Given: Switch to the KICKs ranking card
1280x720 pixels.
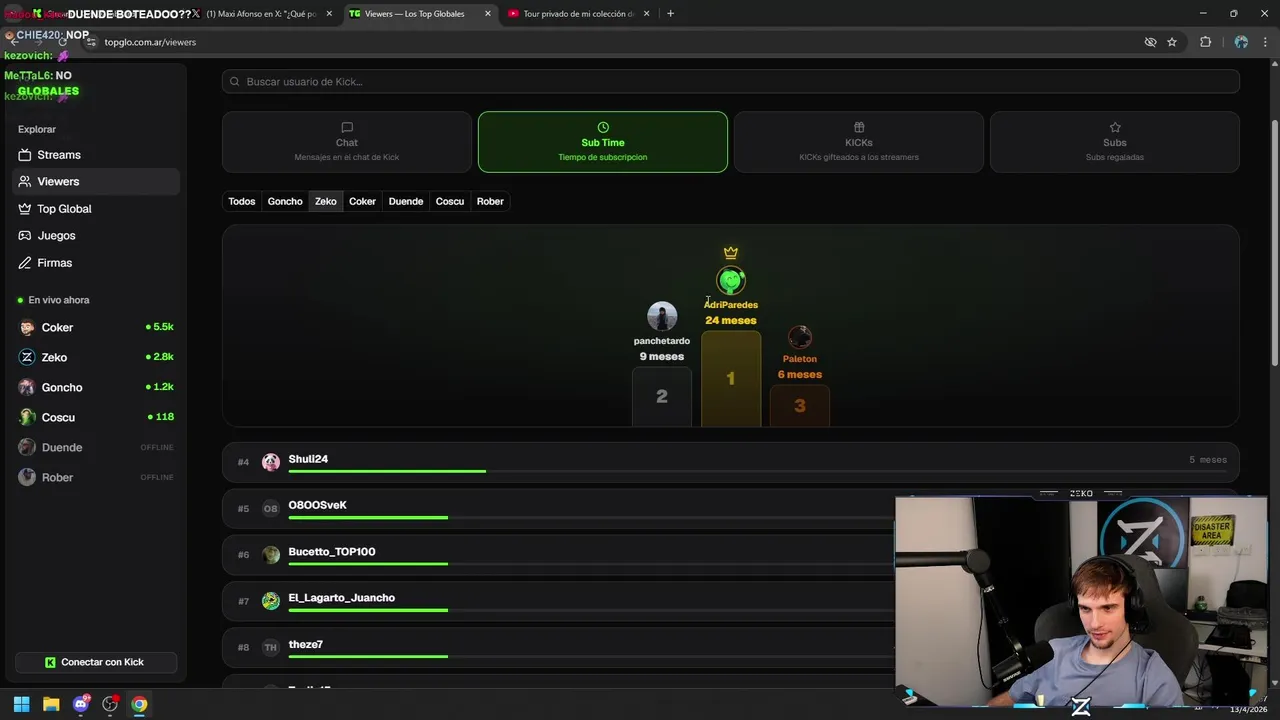Looking at the screenshot, I should tap(859, 142).
